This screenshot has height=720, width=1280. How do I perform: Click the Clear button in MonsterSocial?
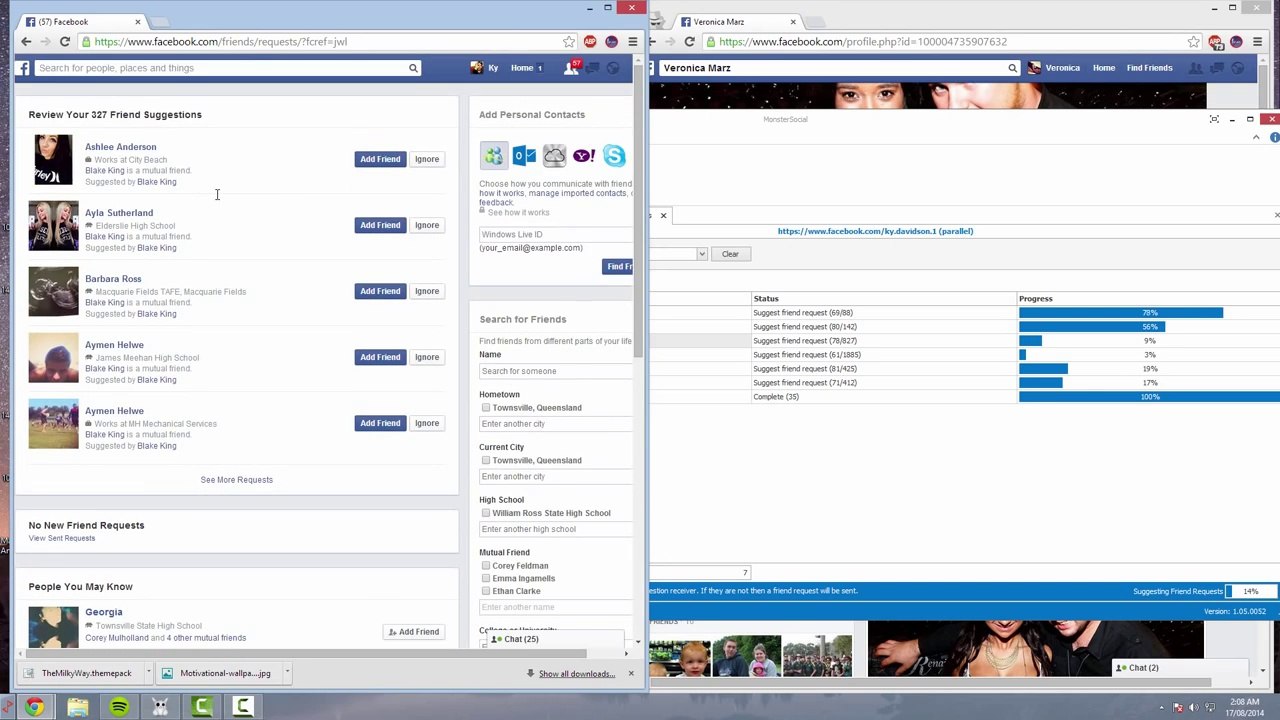coord(730,254)
